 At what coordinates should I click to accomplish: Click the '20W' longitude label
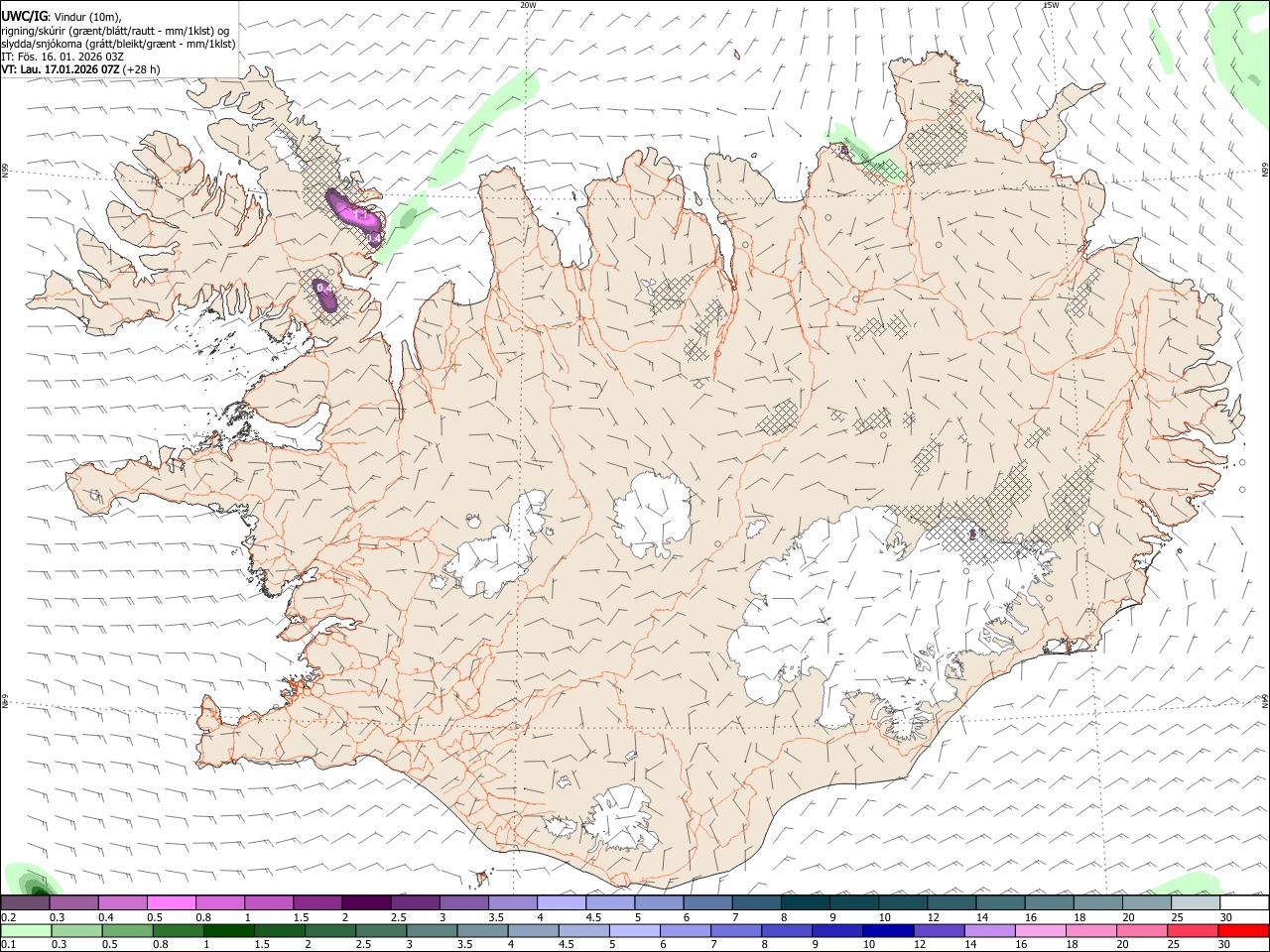tap(528, 5)
